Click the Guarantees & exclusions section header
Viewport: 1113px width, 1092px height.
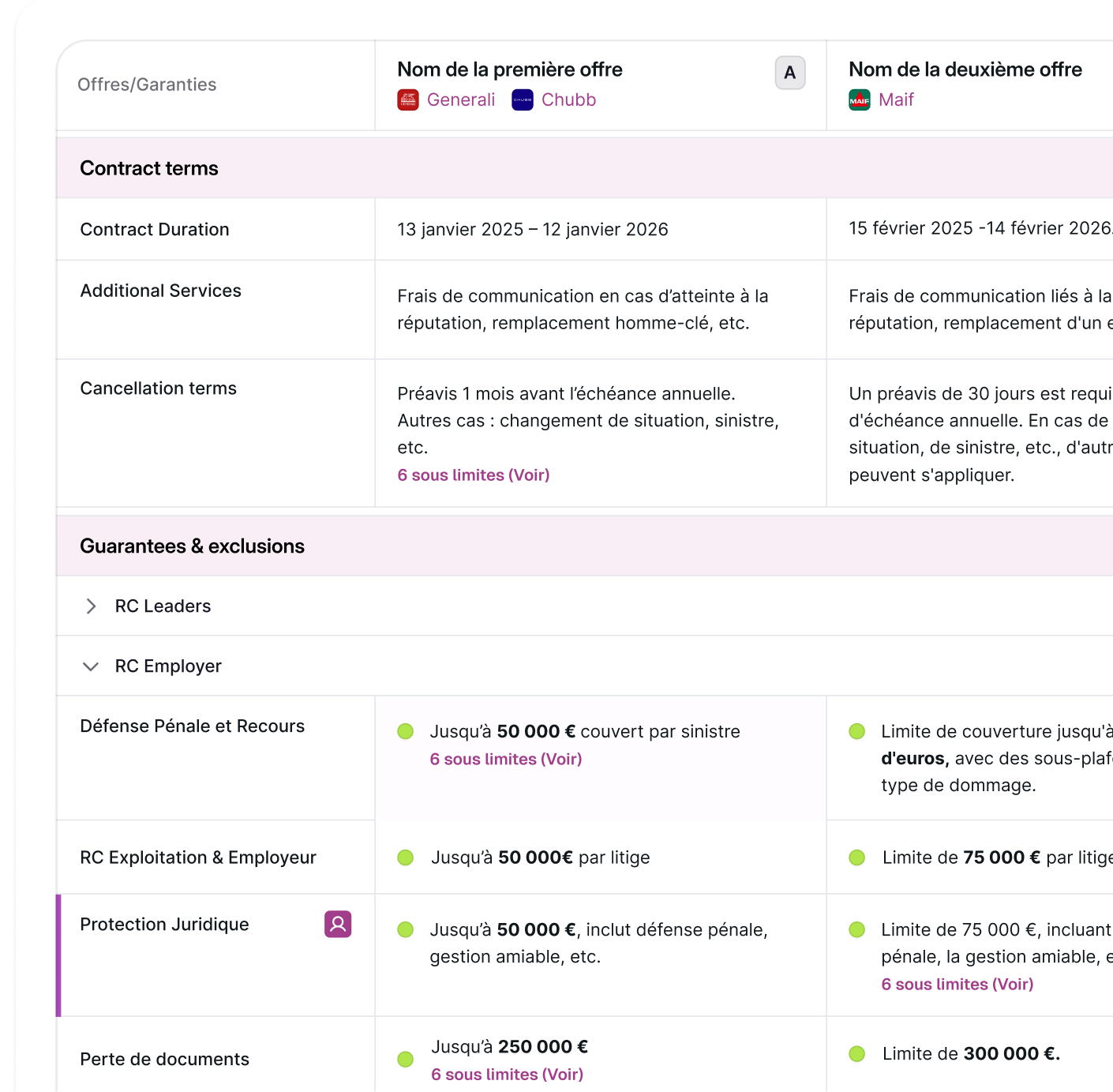coord(192,546)
